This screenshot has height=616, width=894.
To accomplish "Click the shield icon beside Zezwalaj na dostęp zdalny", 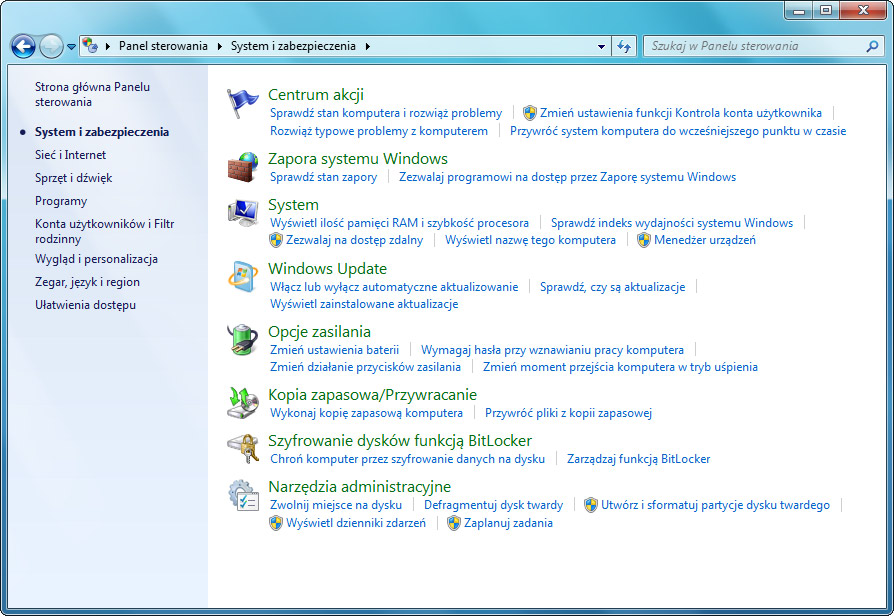I will click(x=276, y=240).
